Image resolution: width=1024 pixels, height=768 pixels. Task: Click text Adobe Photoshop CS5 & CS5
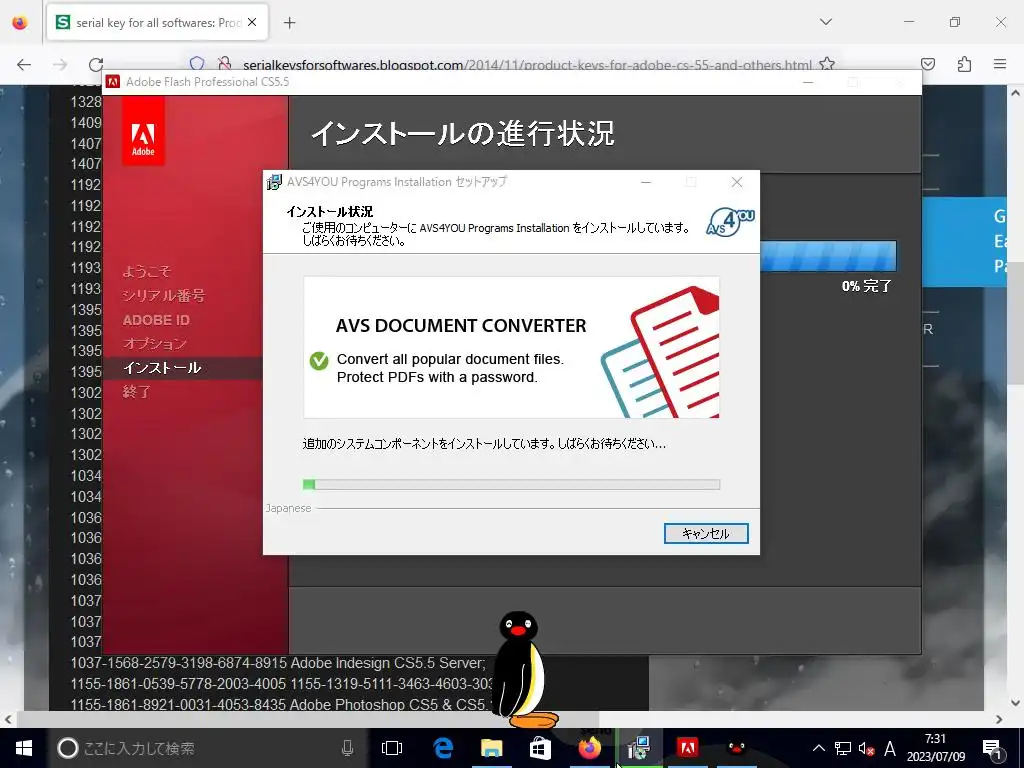coord(388,705)
